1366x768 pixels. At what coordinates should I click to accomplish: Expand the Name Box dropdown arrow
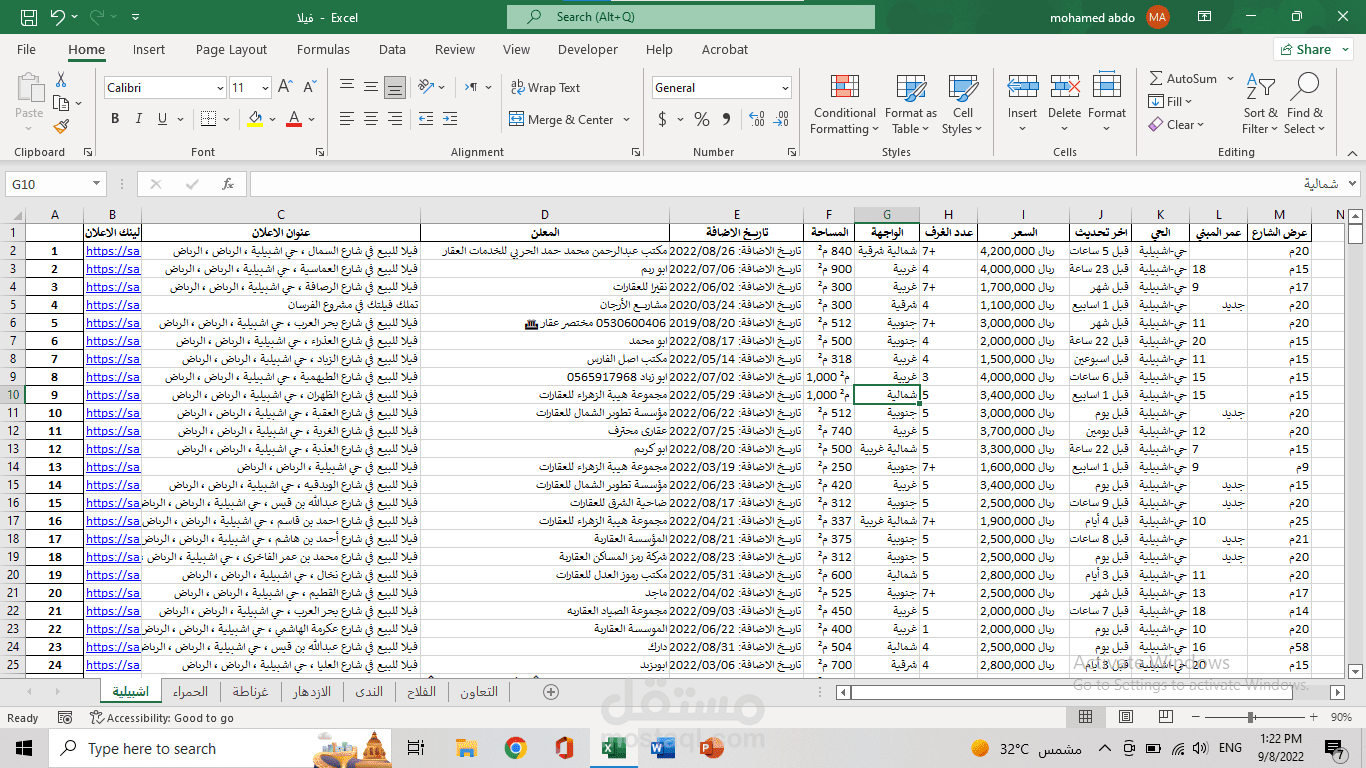[97, 184]
